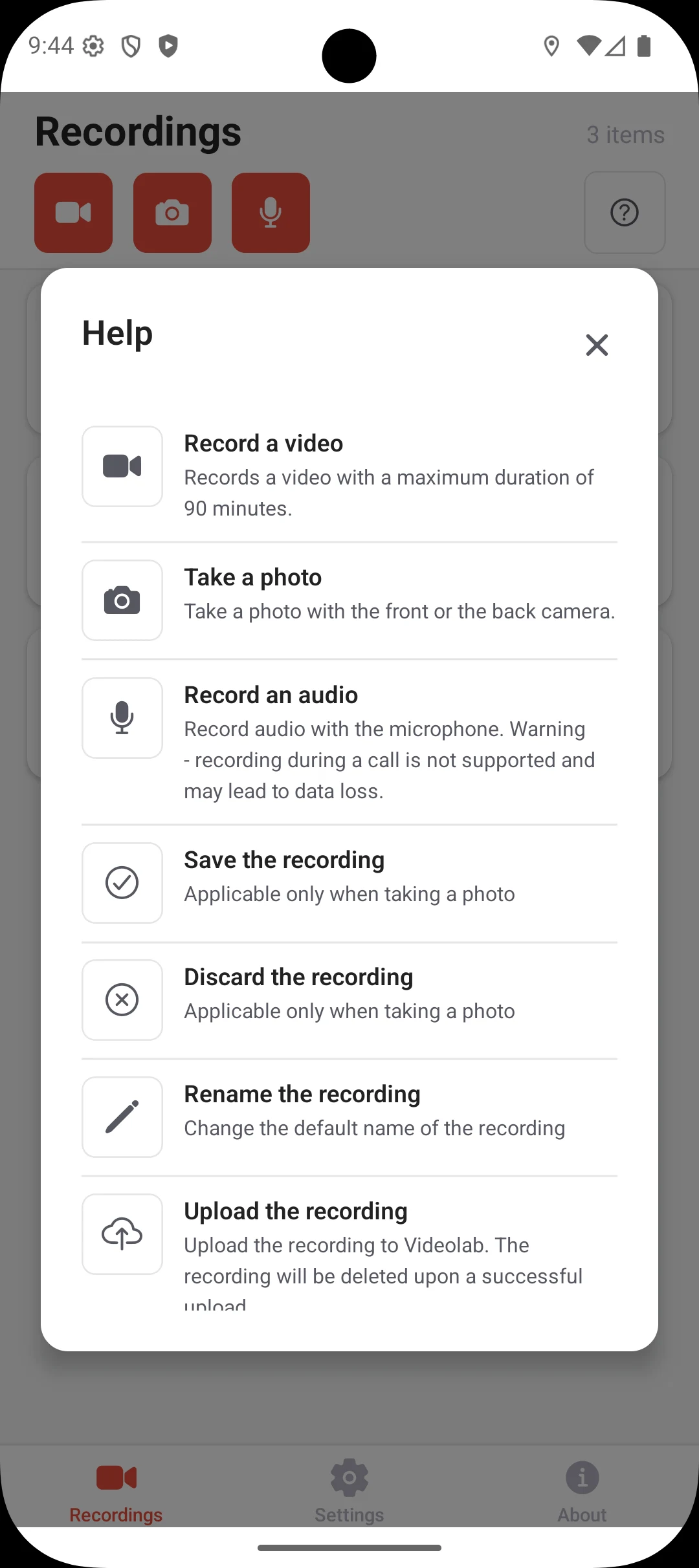Select the "Record an audio" heading
Screen dimensions: 699x1568
[271, 695]
